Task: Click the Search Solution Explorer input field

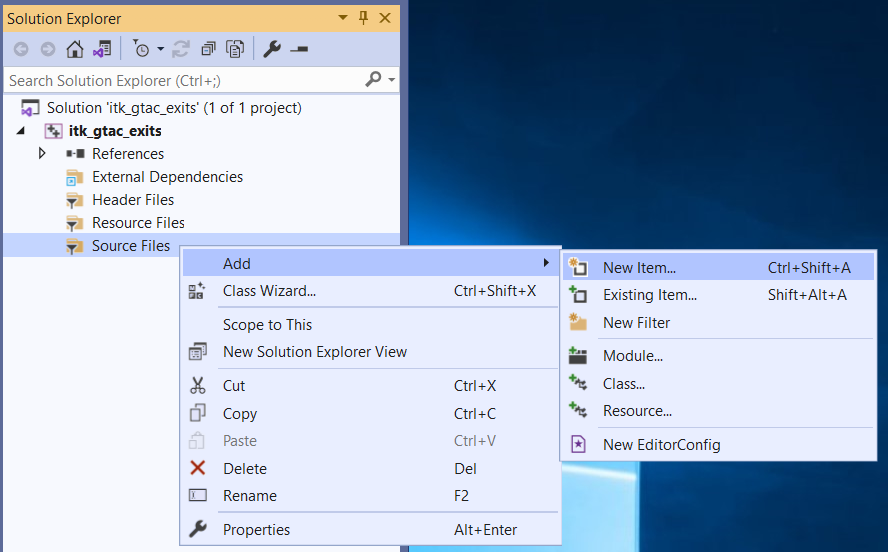Action: (x=180, y=80)
